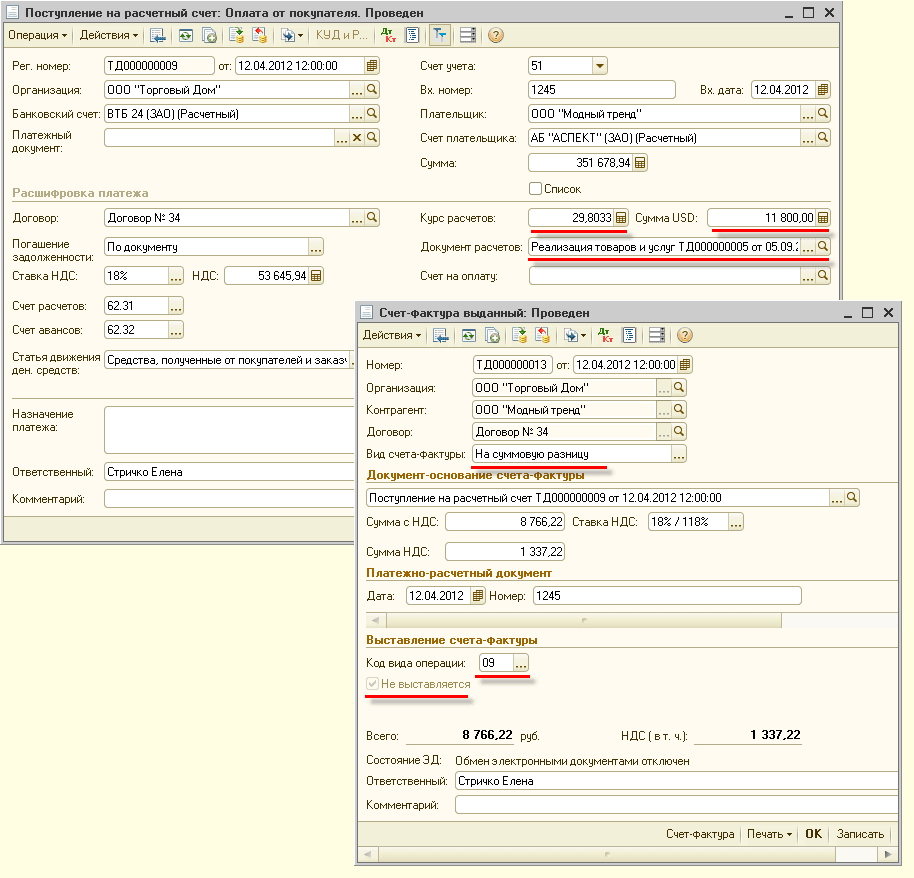Open the Операция menu
914x878 pixels.
pos(37,36)
